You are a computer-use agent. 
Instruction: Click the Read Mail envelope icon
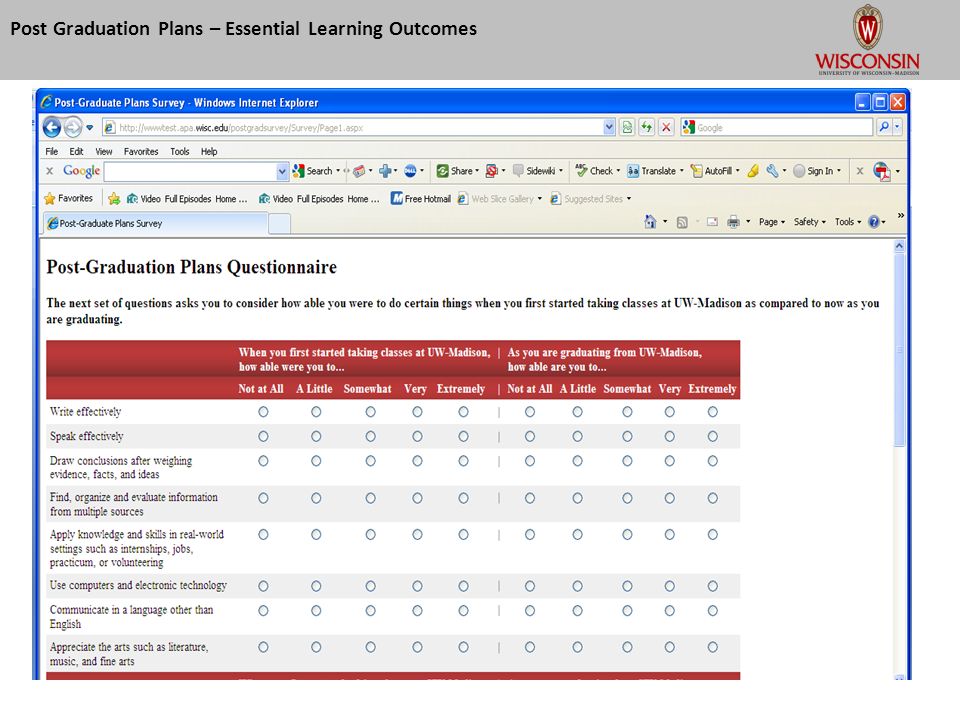[x=712, y=222]
